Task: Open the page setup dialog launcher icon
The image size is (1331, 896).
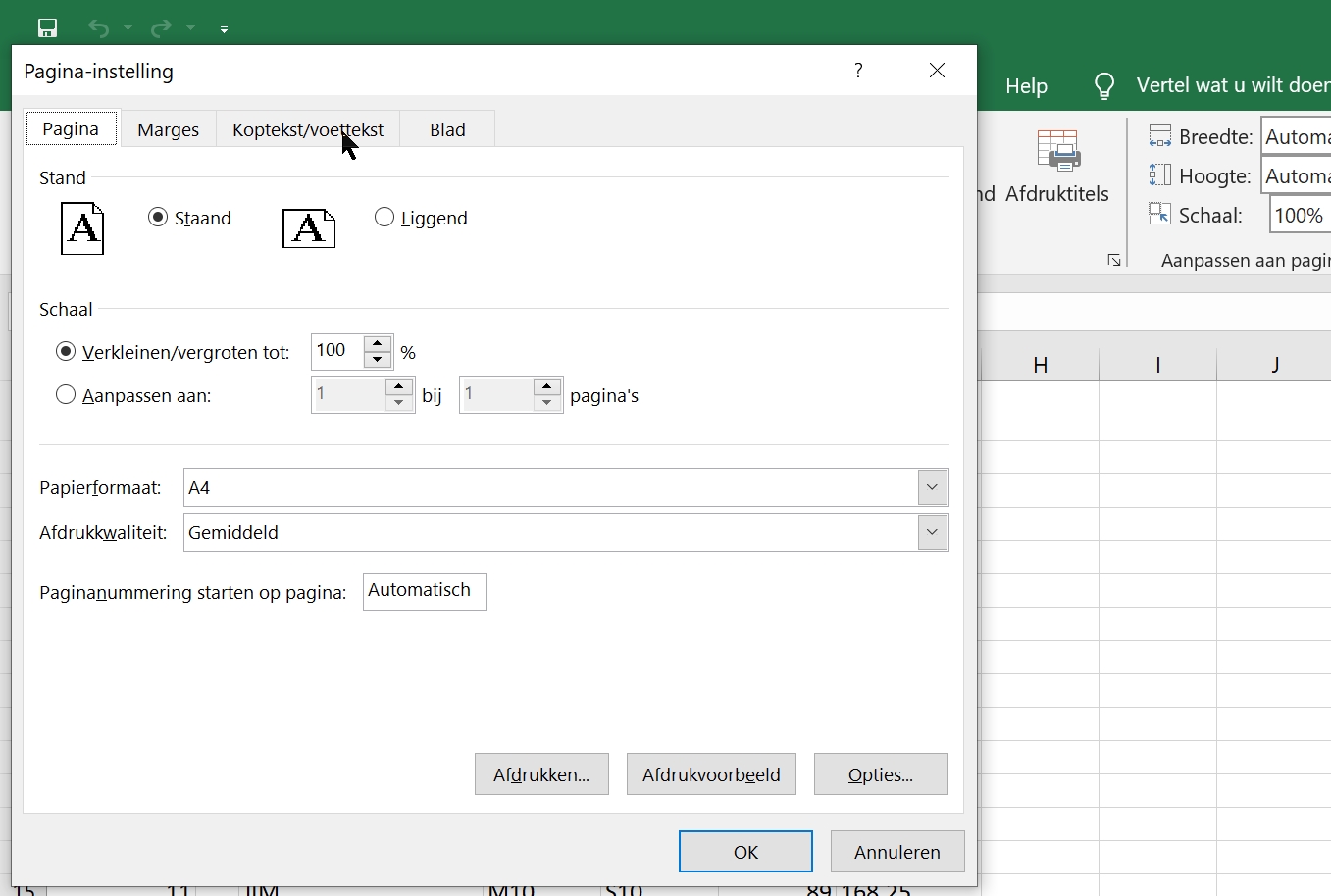Action: point(1114,260)
